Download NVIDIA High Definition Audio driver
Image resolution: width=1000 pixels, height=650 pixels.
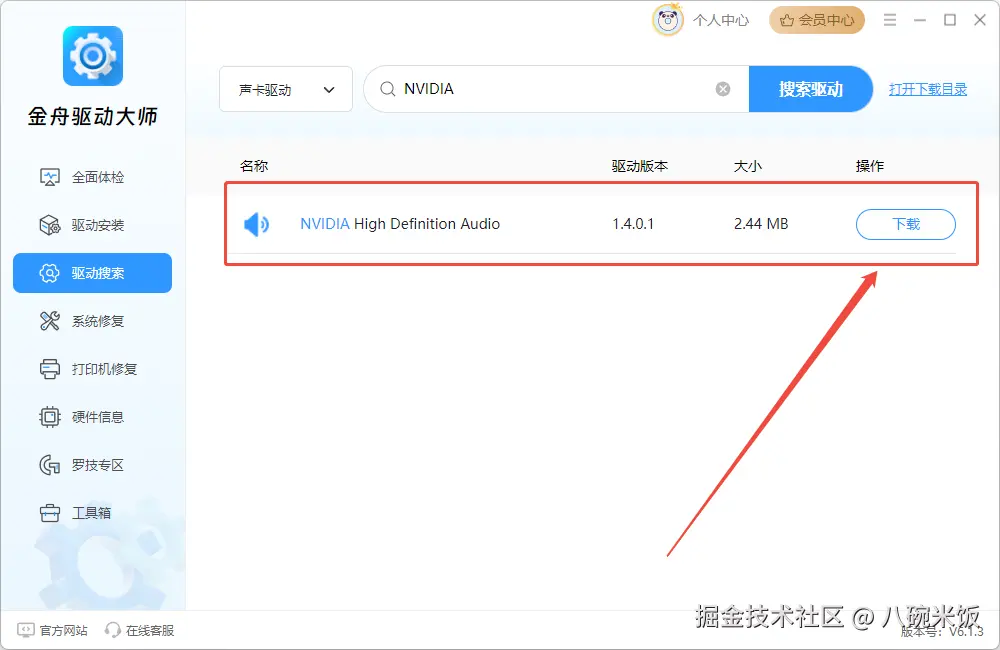tap(906, 224)
